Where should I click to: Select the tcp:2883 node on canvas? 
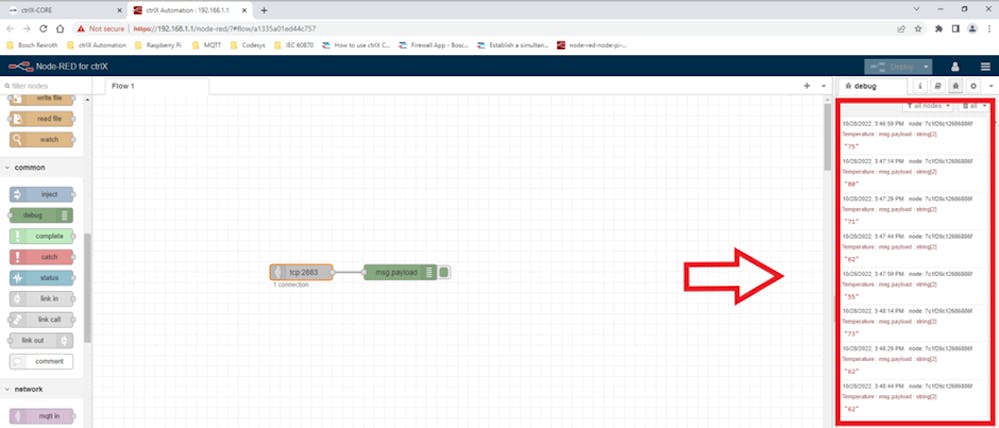tap(301, 272)
